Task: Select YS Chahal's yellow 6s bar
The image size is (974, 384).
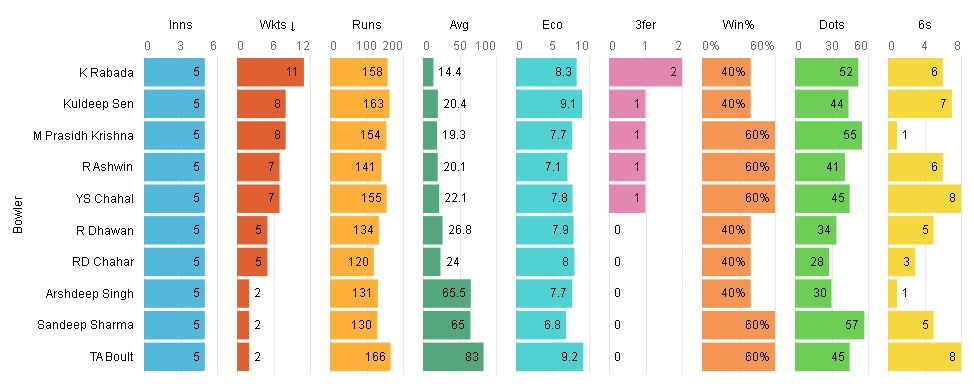Action: pyautogui.click(x=924, y=198)
